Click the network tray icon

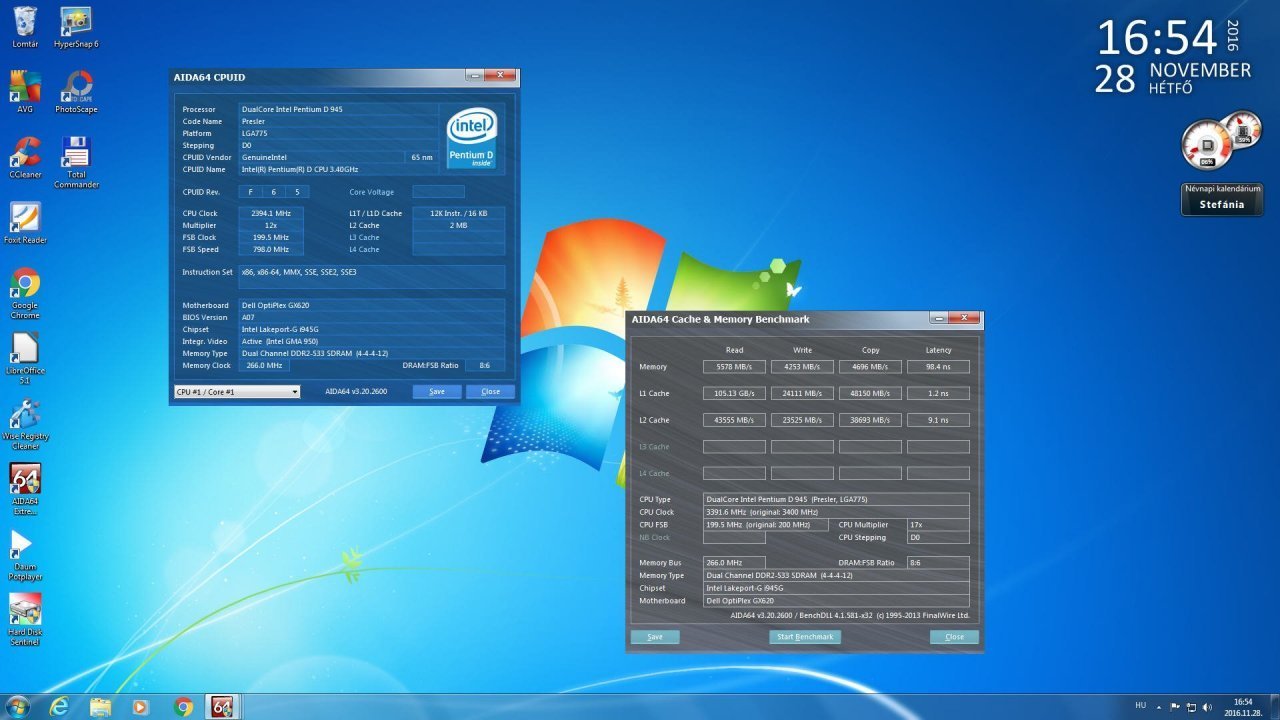[x=1191, y=707]
